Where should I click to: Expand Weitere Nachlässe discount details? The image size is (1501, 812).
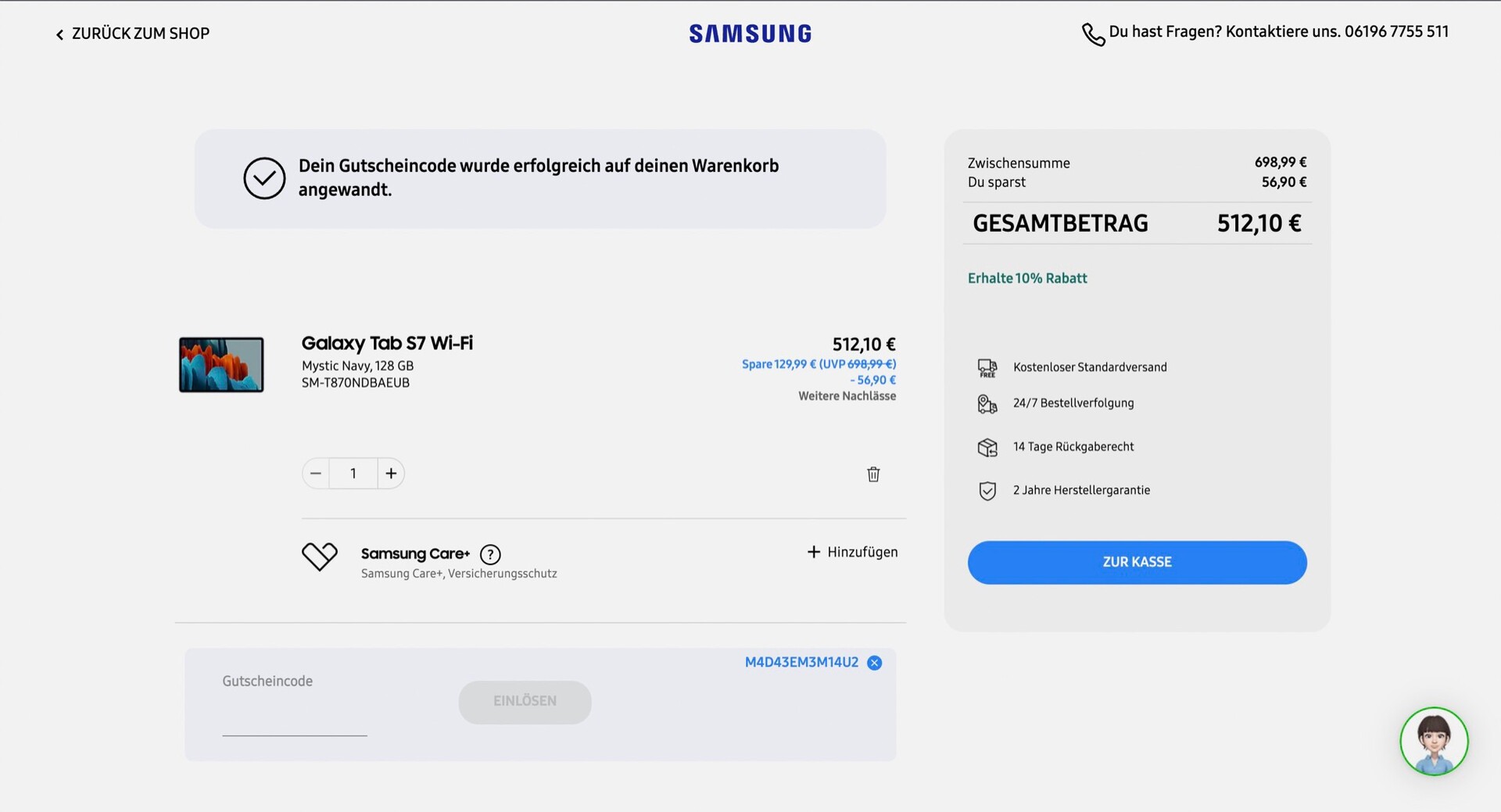click(x=847, y=396)
